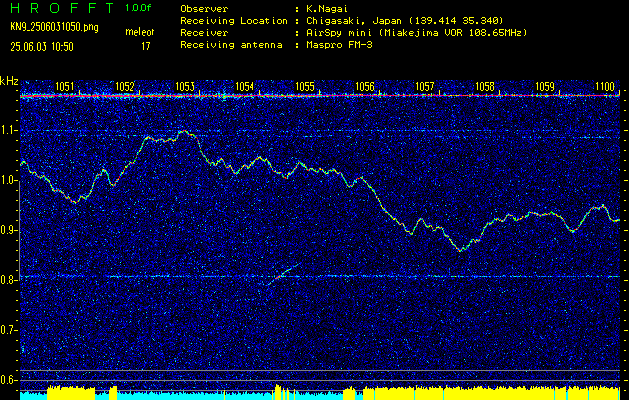Click the HROFFT title text
Screen dimensions: 629x400
tap(62, 8)
